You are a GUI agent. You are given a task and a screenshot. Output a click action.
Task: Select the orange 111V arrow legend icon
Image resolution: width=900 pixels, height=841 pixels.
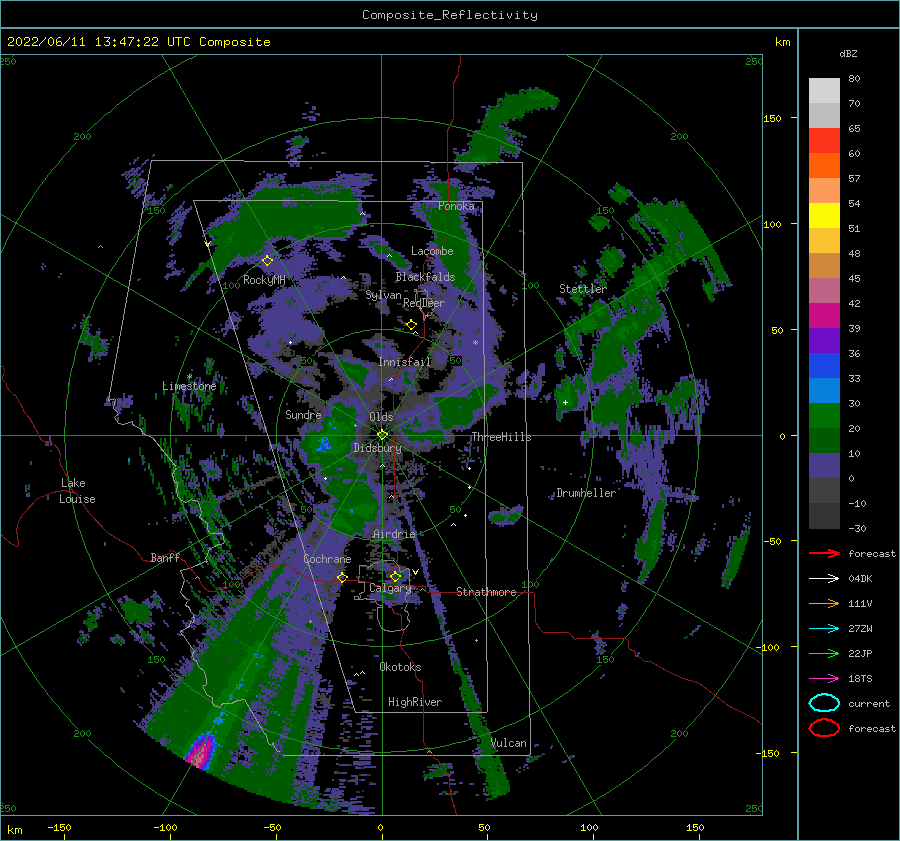(x=824, y=603)
